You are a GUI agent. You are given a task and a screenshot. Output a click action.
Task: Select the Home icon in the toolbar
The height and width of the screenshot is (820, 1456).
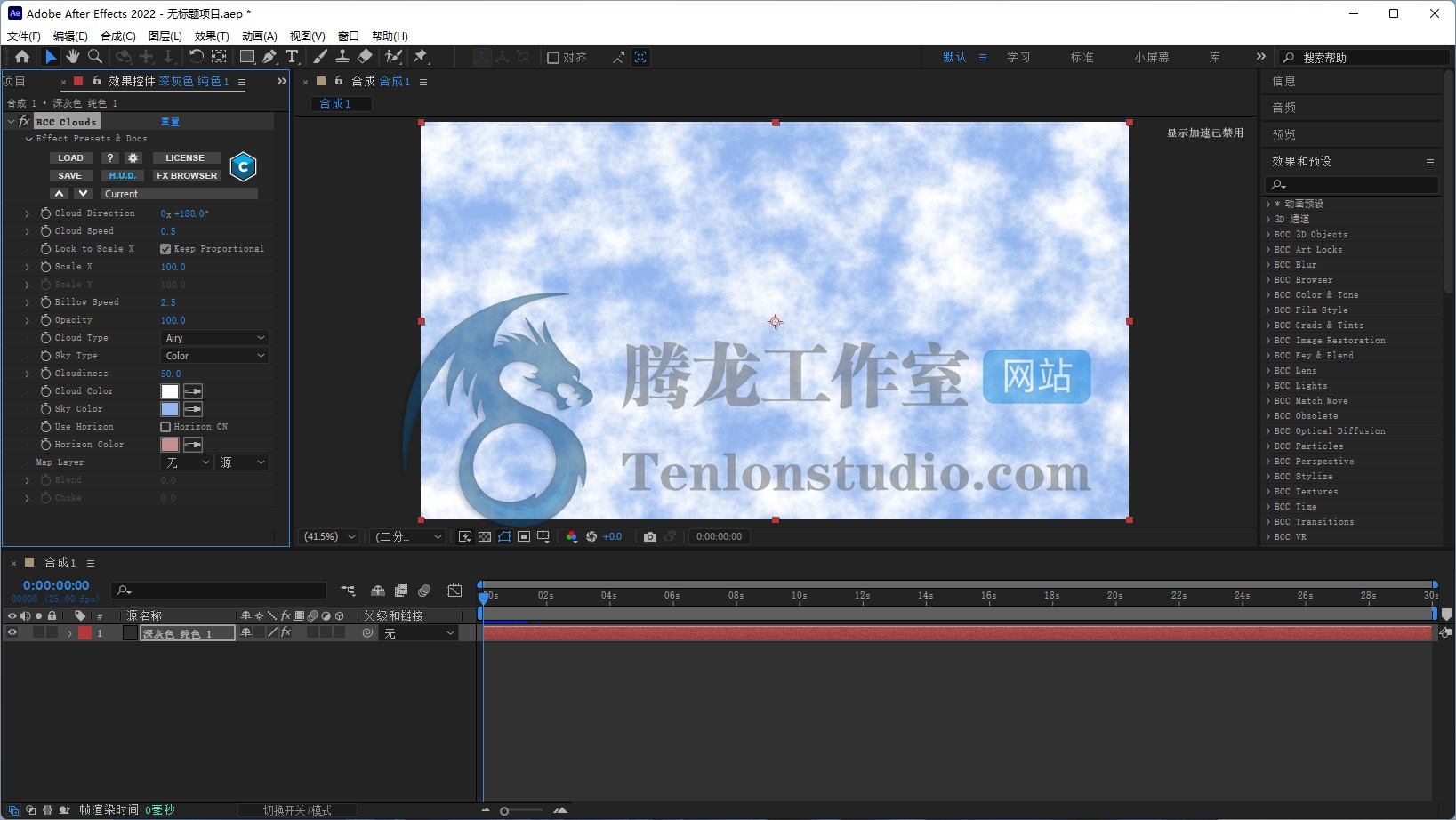point(22,57)
